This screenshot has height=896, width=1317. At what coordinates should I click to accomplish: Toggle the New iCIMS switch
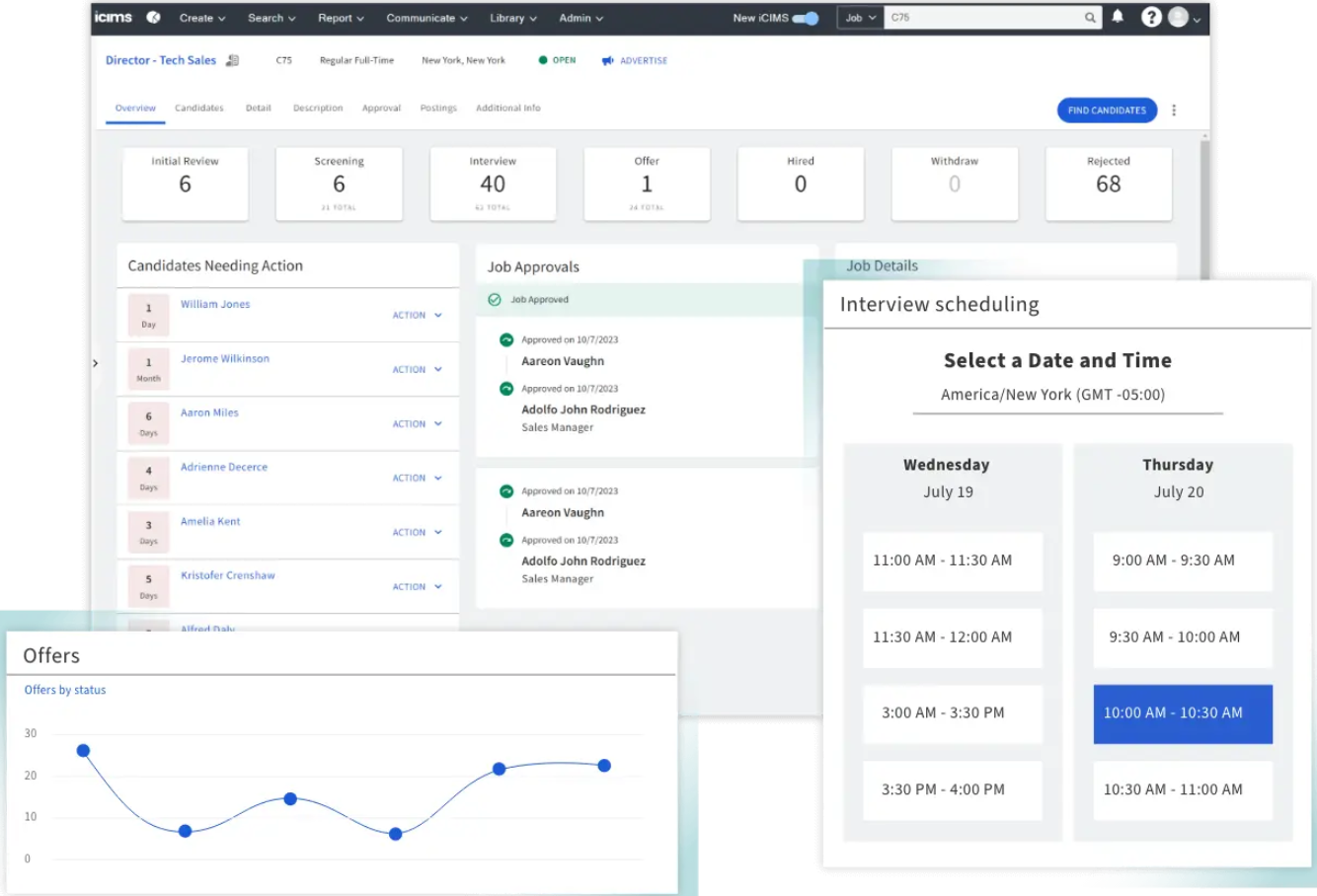806,18
